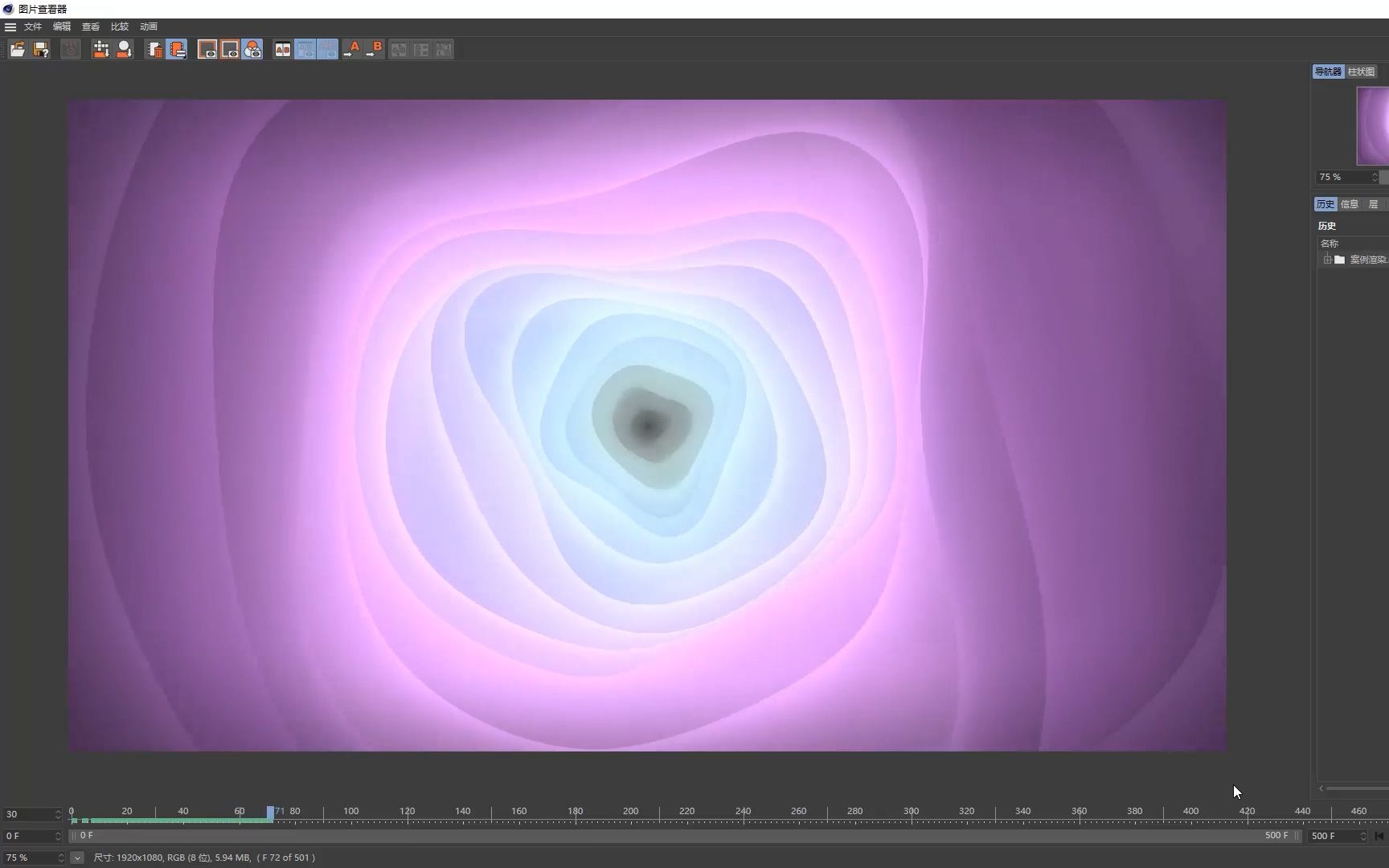Open the zoom level dropdown at bottom left
The width and height of the screenshot is (1389, 868).
(x=77, y=858)
